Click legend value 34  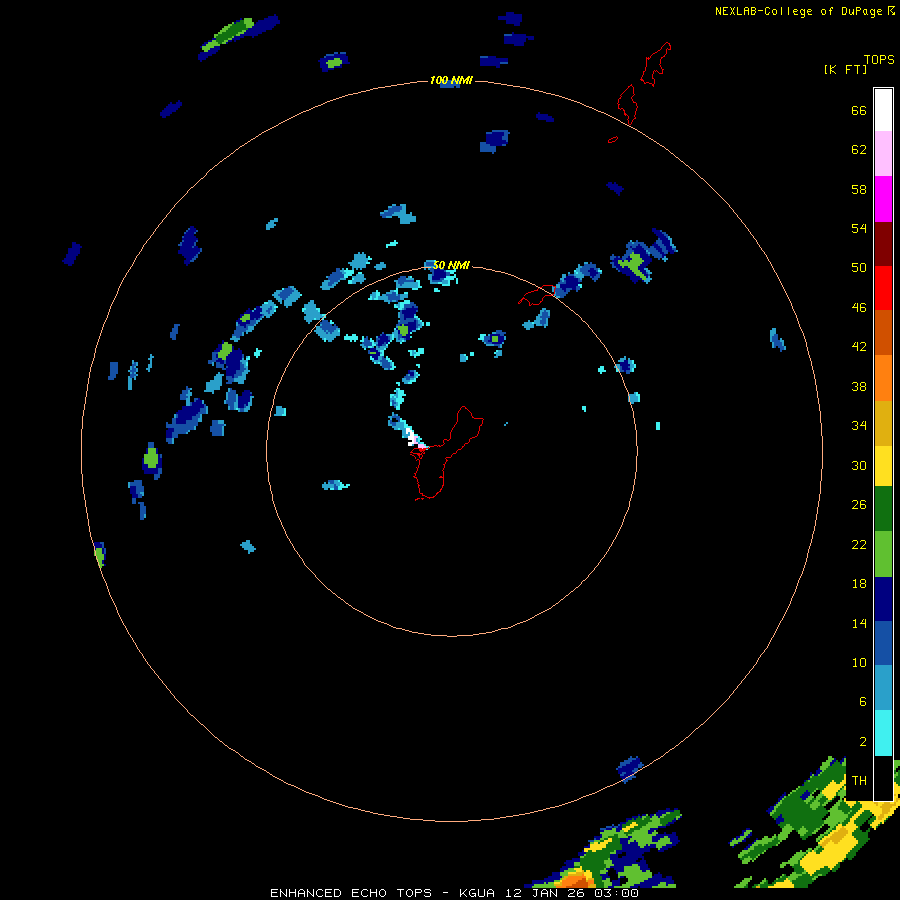pos(859,425)
